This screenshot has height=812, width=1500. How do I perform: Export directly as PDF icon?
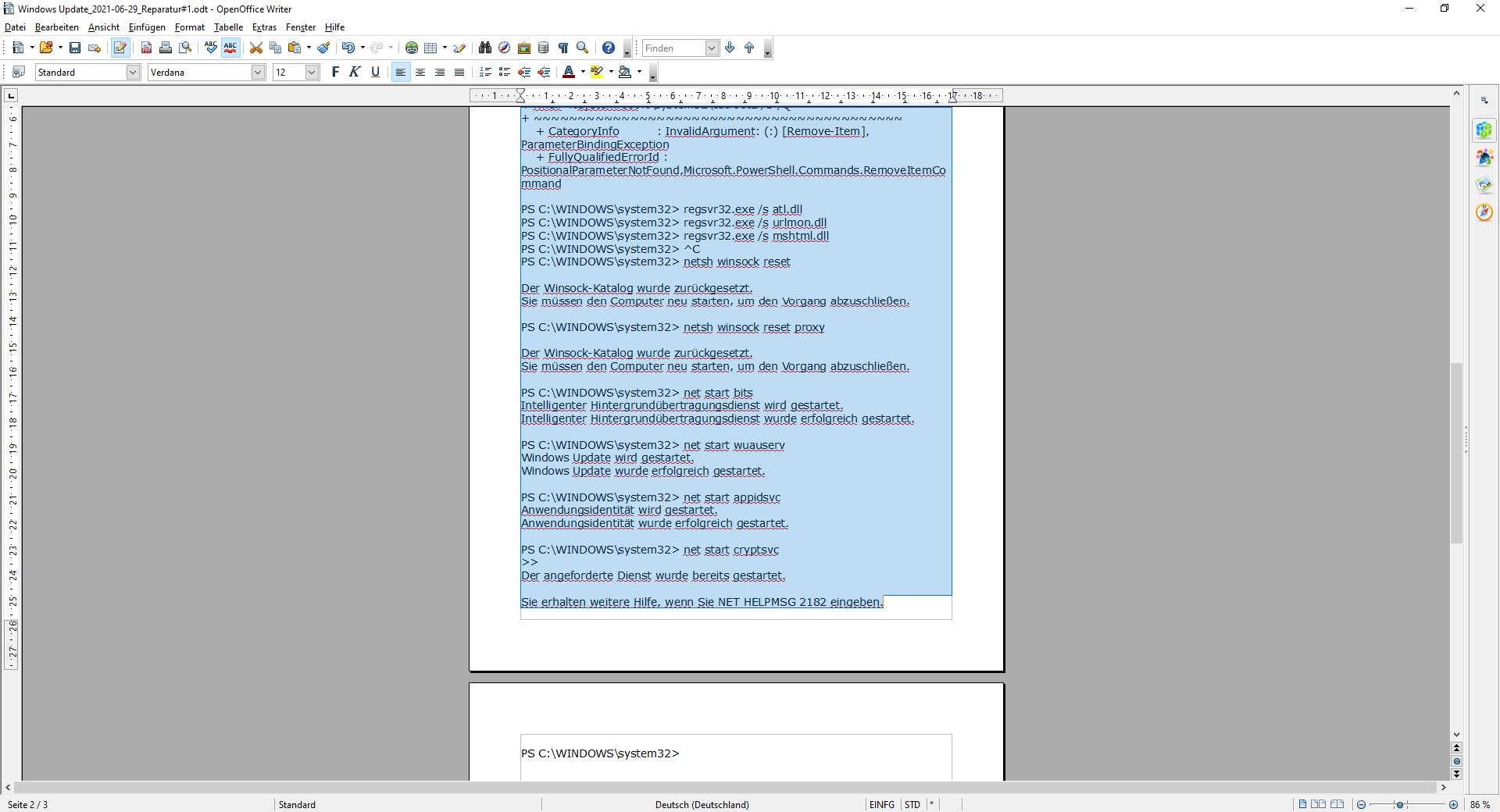click(146, 48)
